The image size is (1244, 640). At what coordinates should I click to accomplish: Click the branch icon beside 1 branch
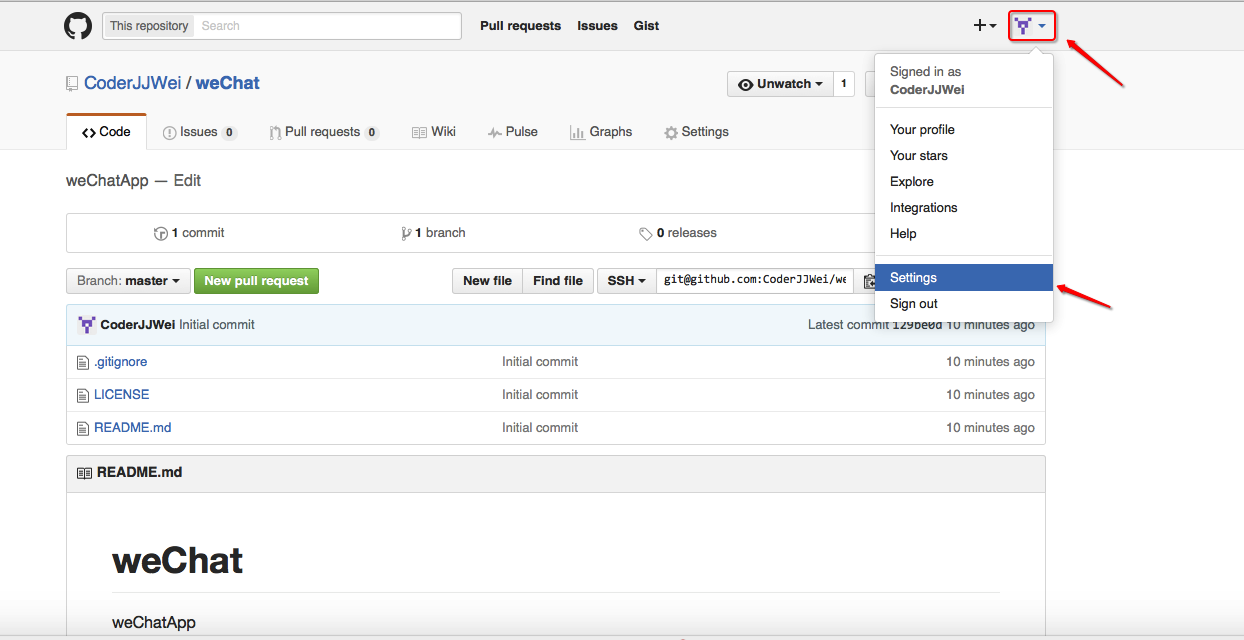(x=406, y=233)
